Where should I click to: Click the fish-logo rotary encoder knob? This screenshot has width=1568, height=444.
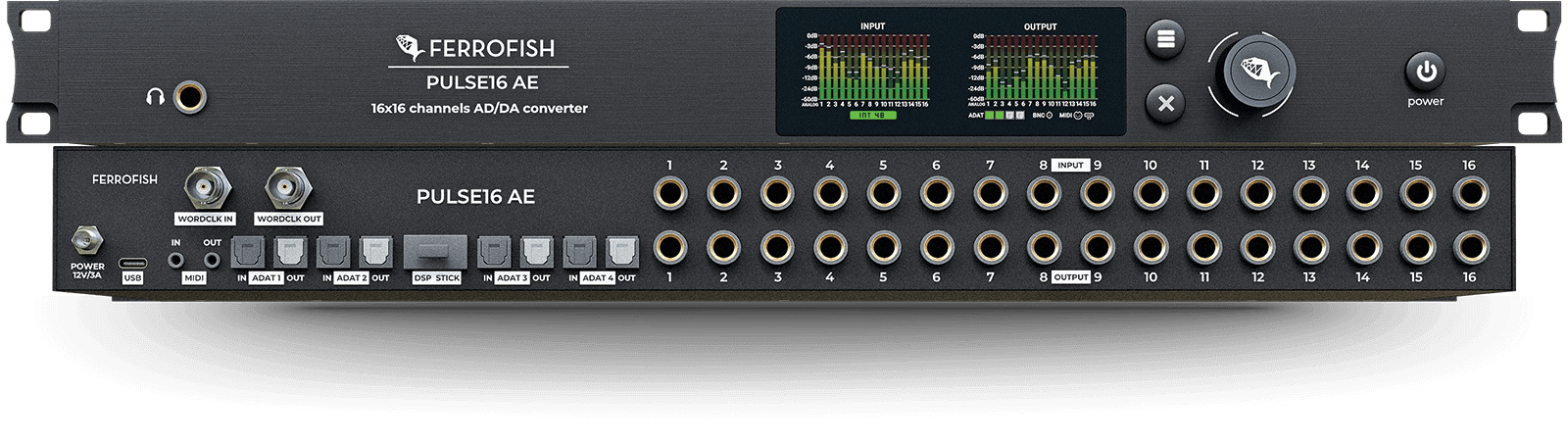[1258, 74]
